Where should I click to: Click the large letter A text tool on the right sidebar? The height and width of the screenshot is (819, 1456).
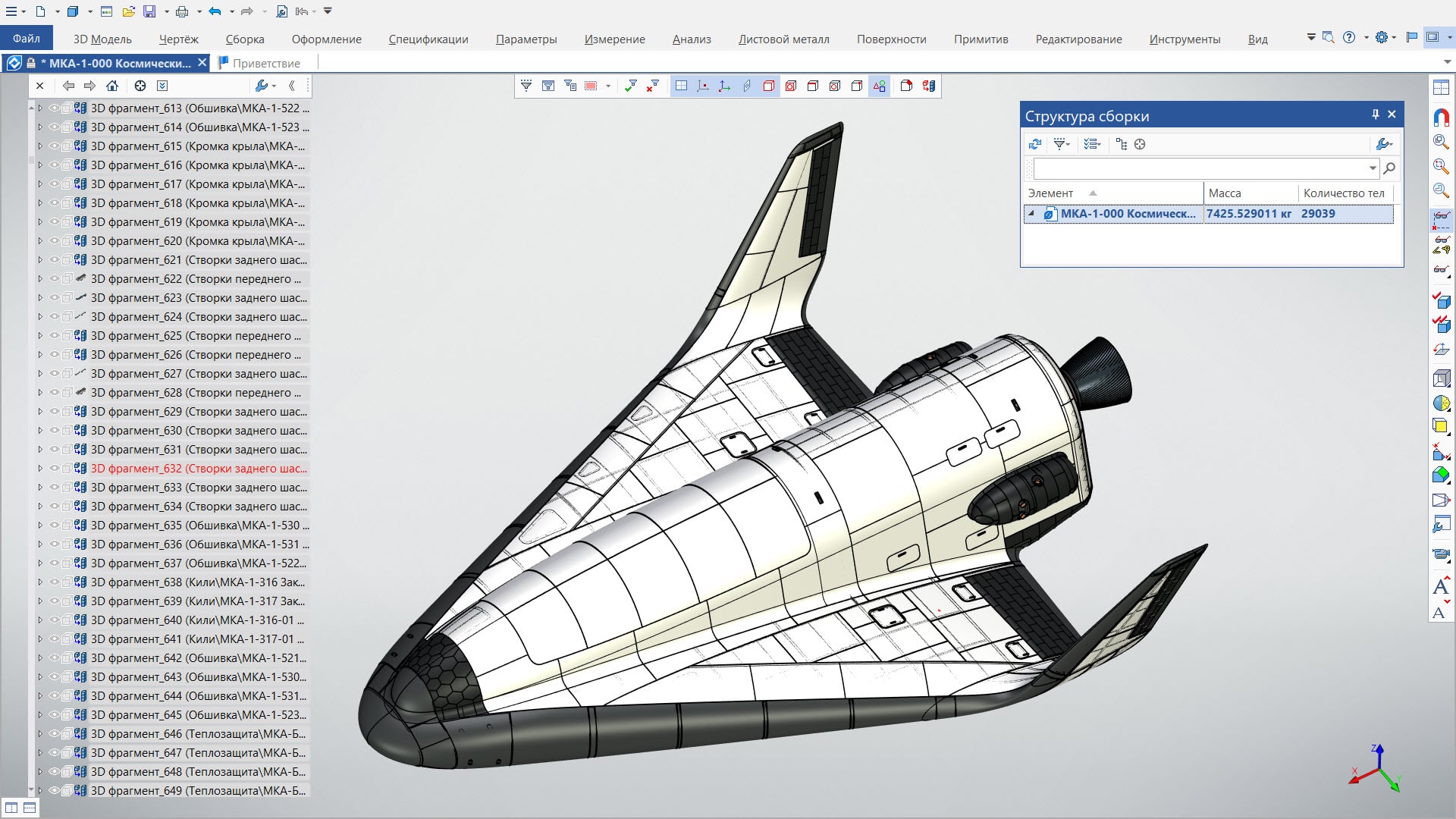(1441, 586)
